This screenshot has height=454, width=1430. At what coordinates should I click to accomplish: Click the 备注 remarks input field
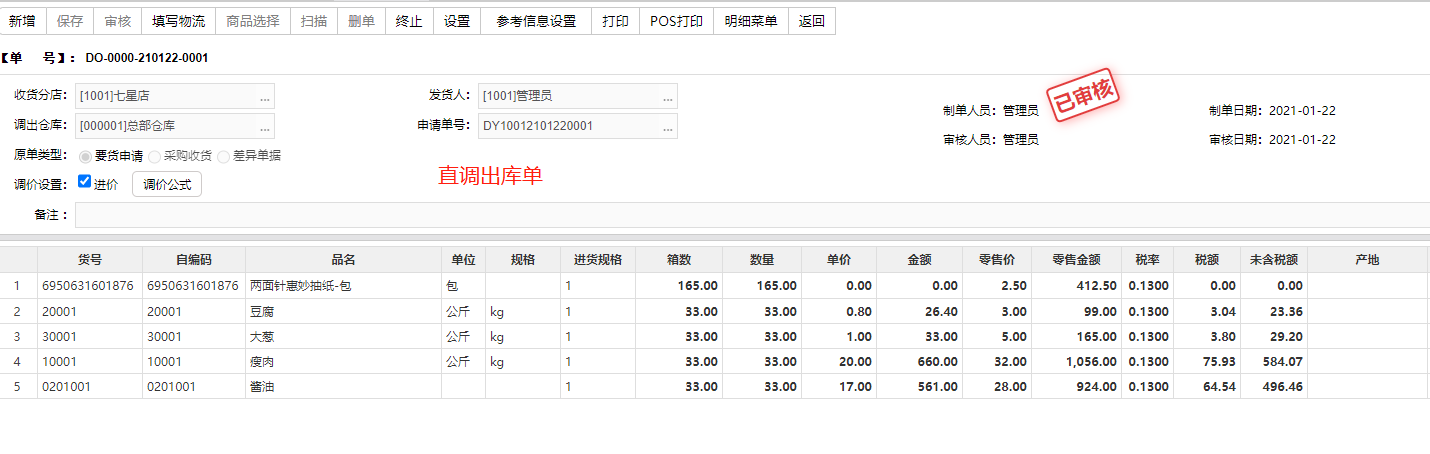[x=752, y=215]
